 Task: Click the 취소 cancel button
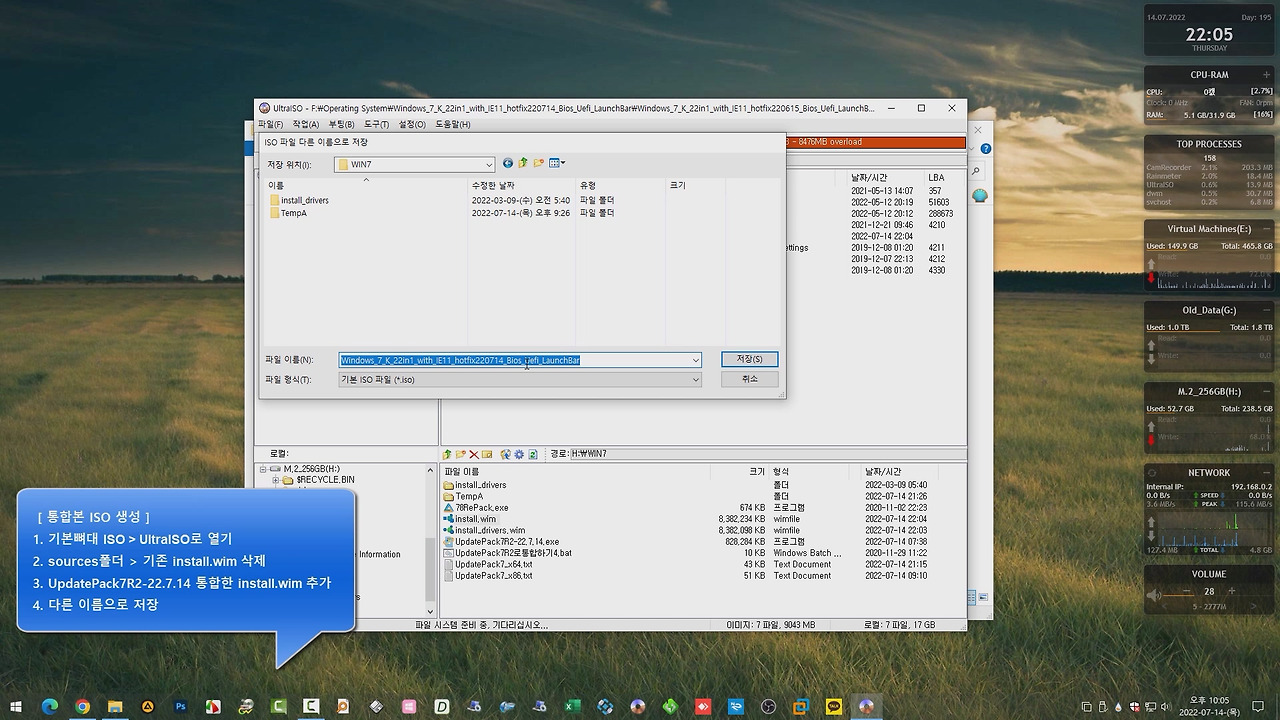pyautogui.click(x=749, y=379)
